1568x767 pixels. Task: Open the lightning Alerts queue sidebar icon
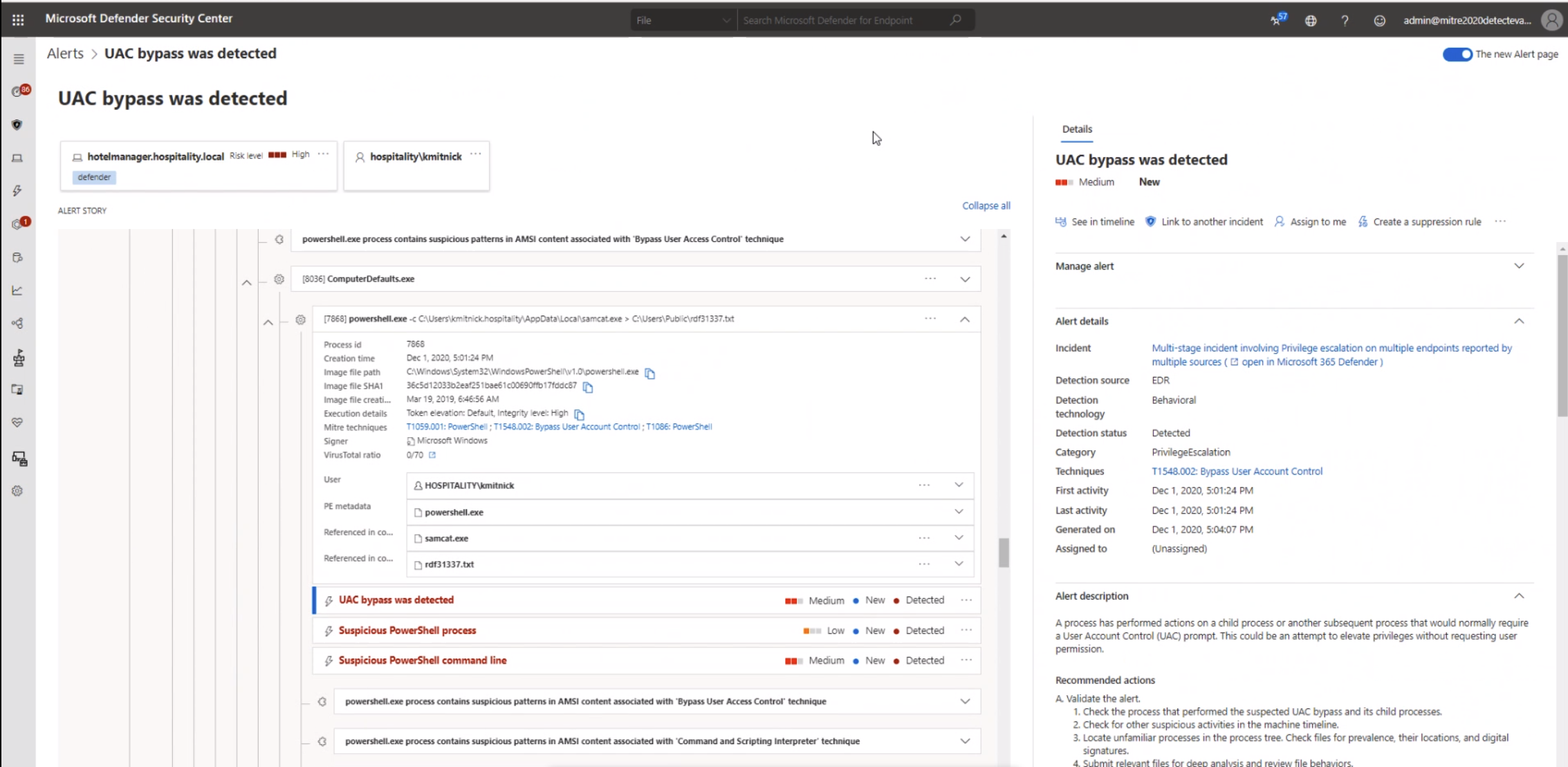click(x=17, y=191)
